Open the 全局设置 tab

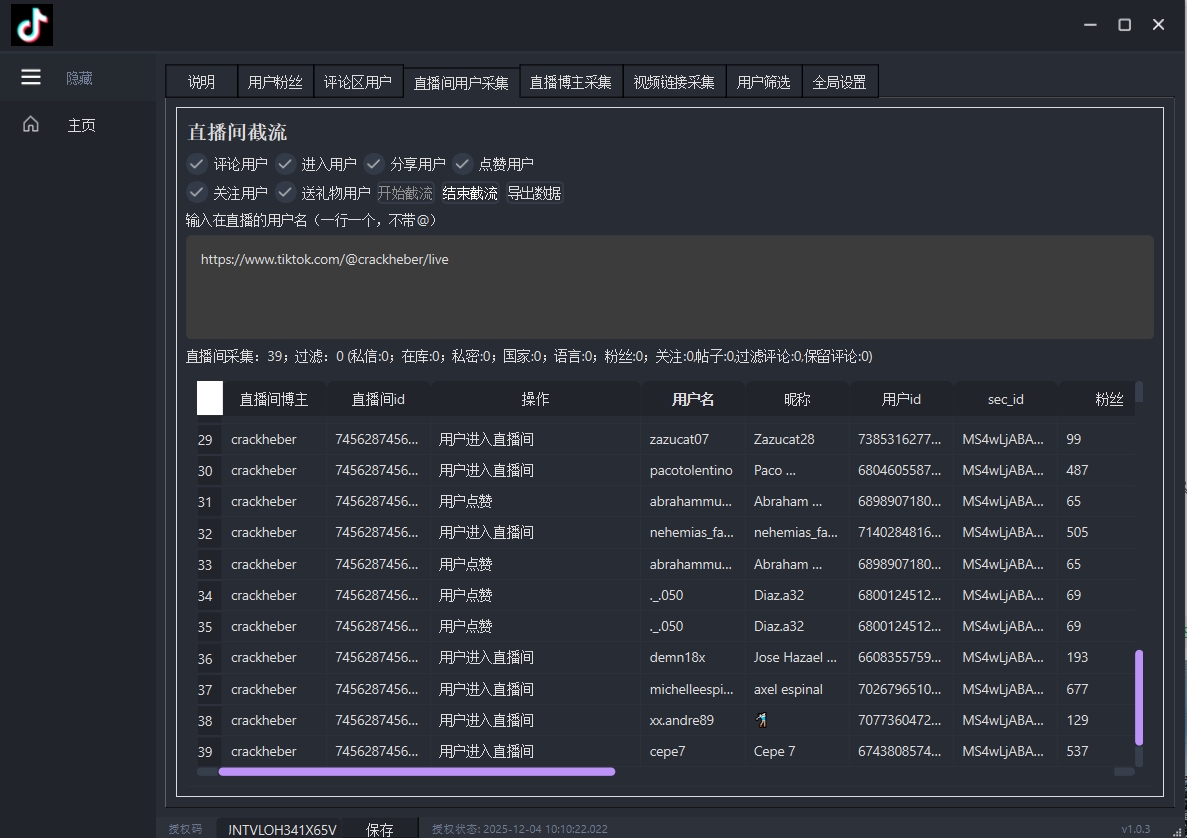(839, 82)
